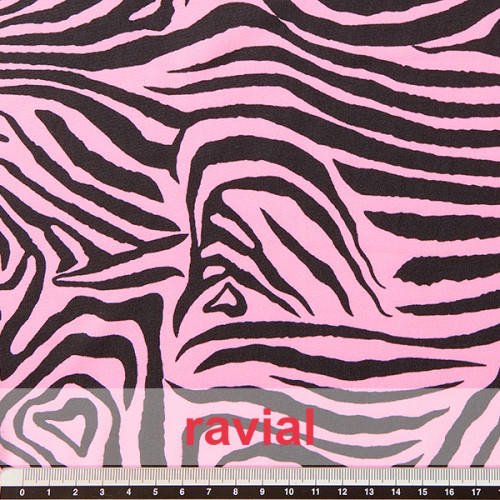
Task: Select the number 12 on the ruler
Action: point(342,492)
